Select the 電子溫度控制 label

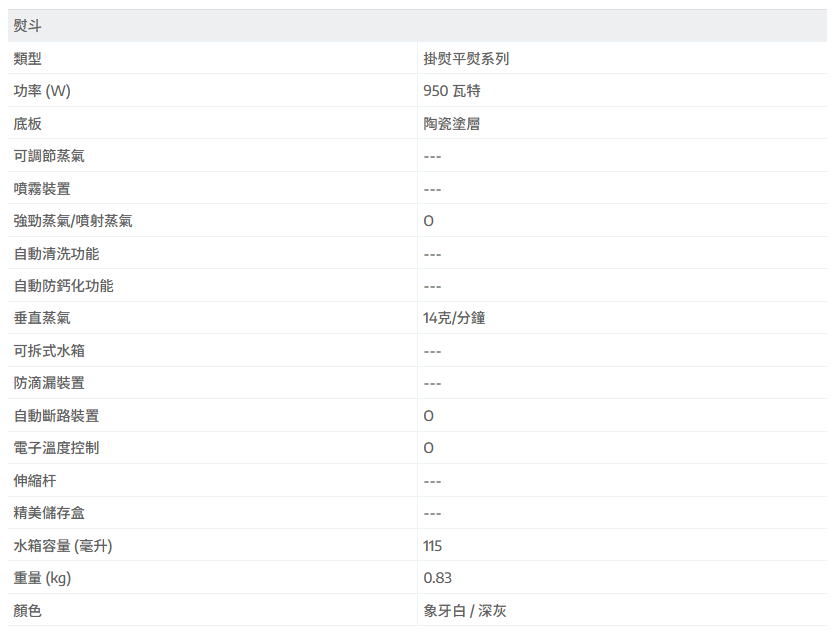(x=56, y=448)
